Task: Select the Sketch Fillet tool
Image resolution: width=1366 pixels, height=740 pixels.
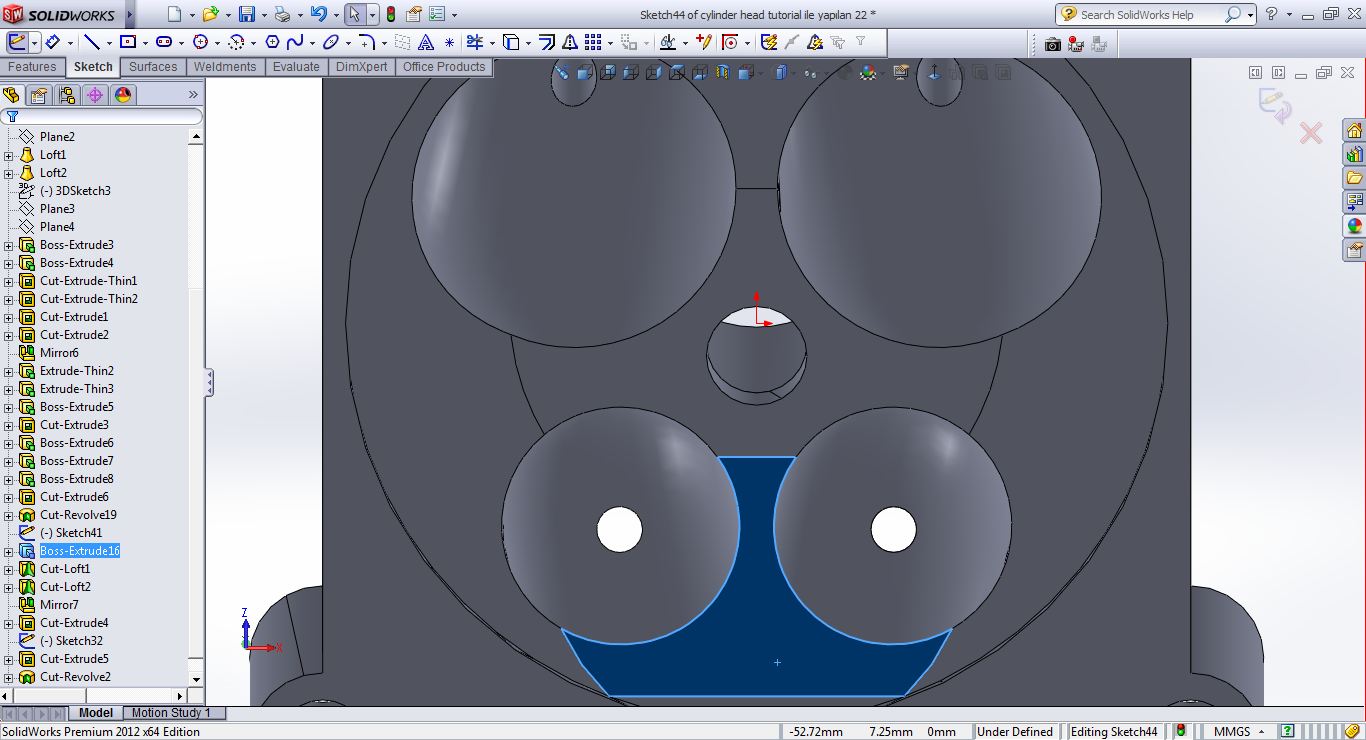Action: [x=367, y=42]
